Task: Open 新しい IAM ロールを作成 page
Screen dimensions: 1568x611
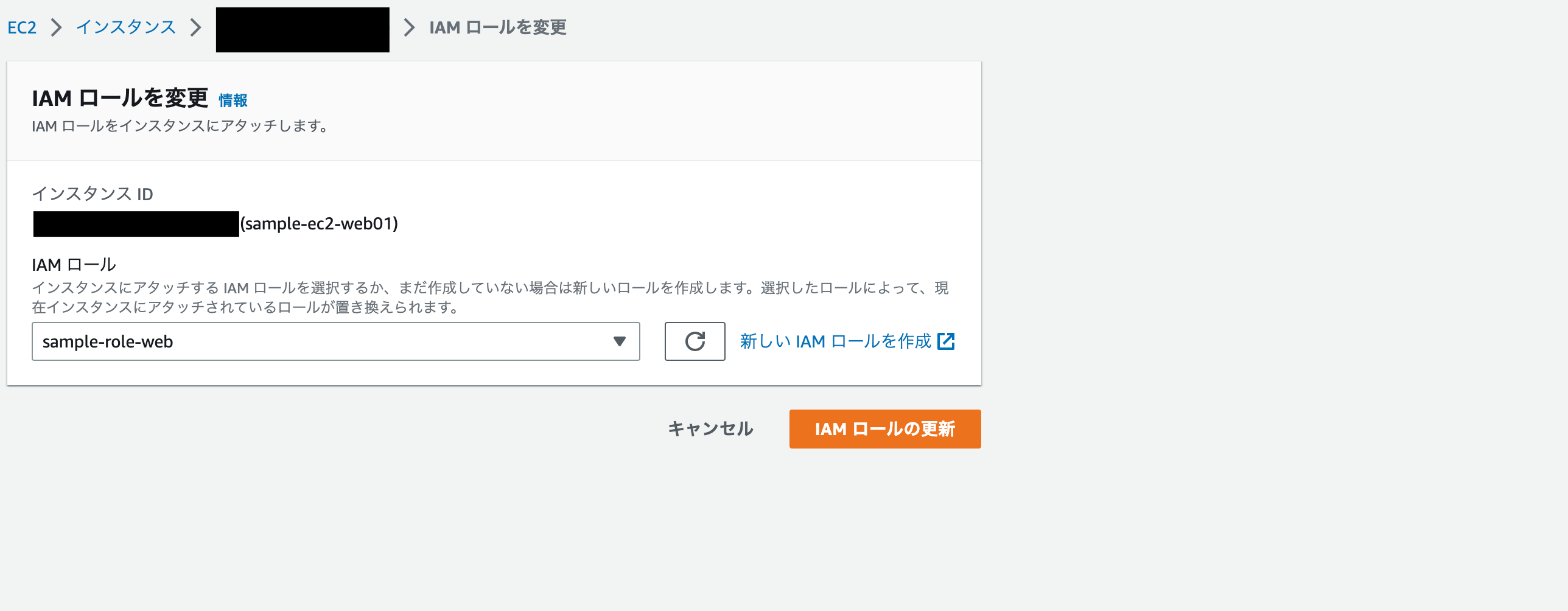Action: click(x=834, y=341)
